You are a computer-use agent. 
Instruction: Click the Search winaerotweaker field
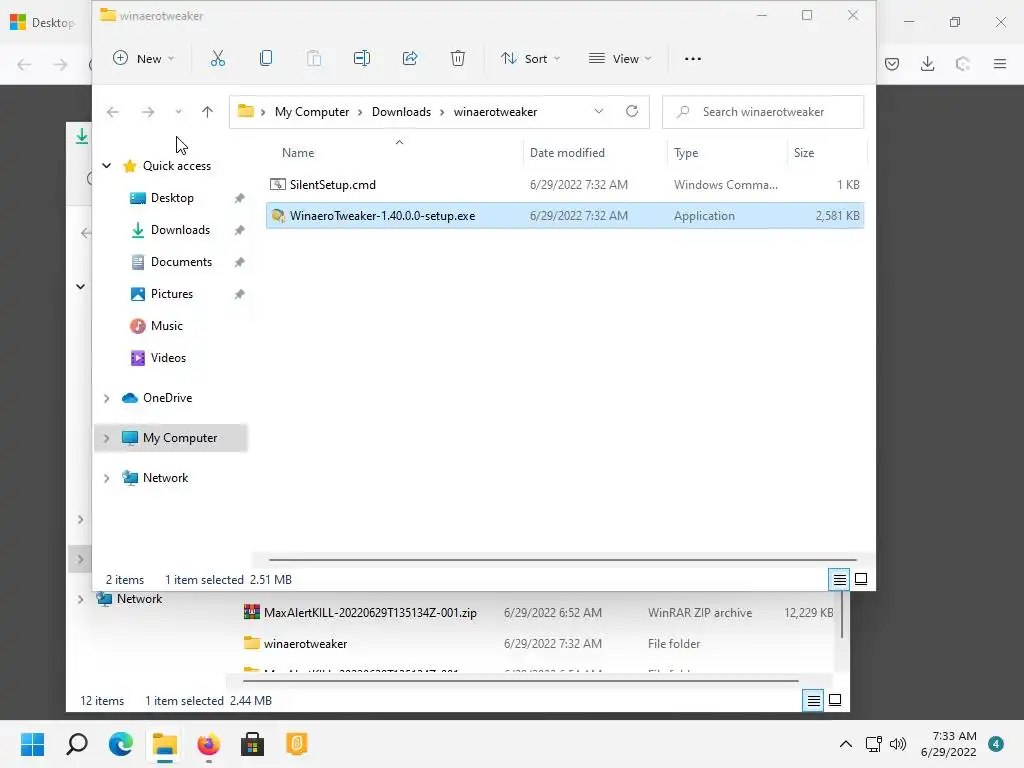coord(763,112)
